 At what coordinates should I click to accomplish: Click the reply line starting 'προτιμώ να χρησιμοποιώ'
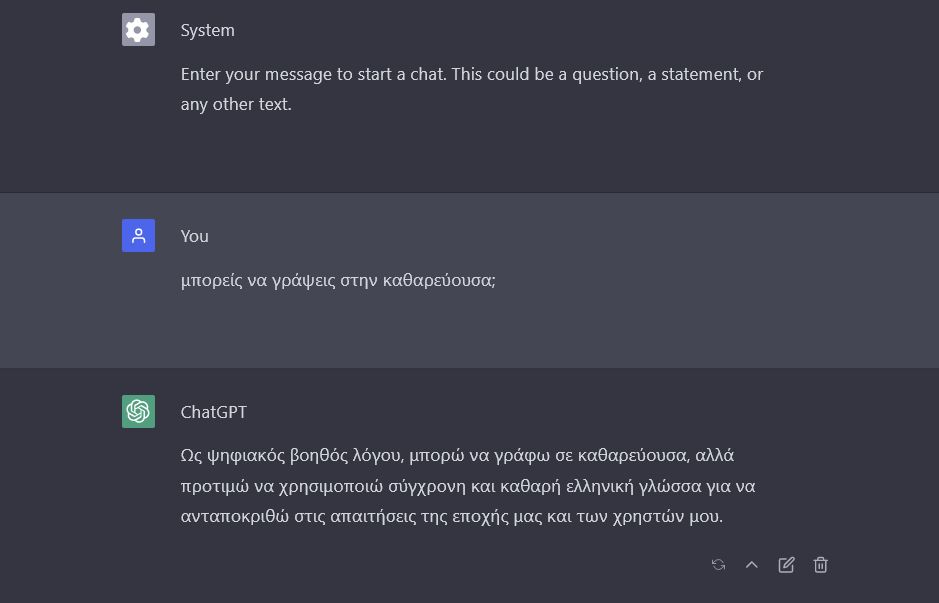click(x=467, y=487)
